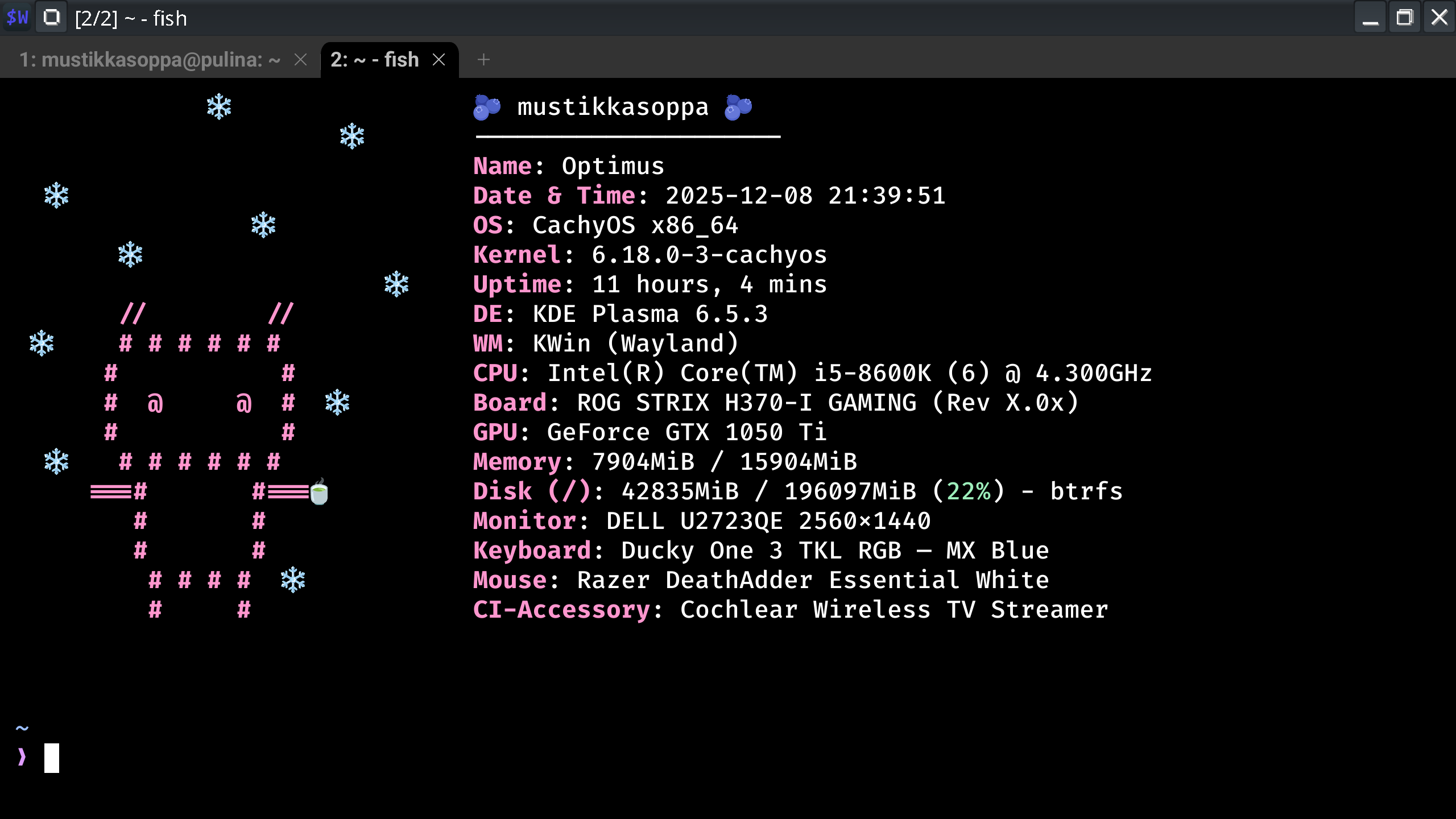This screenshot has height=819, width=1456.
Task: Click the topmost snowflake symbol
Action: click(219, 107)
